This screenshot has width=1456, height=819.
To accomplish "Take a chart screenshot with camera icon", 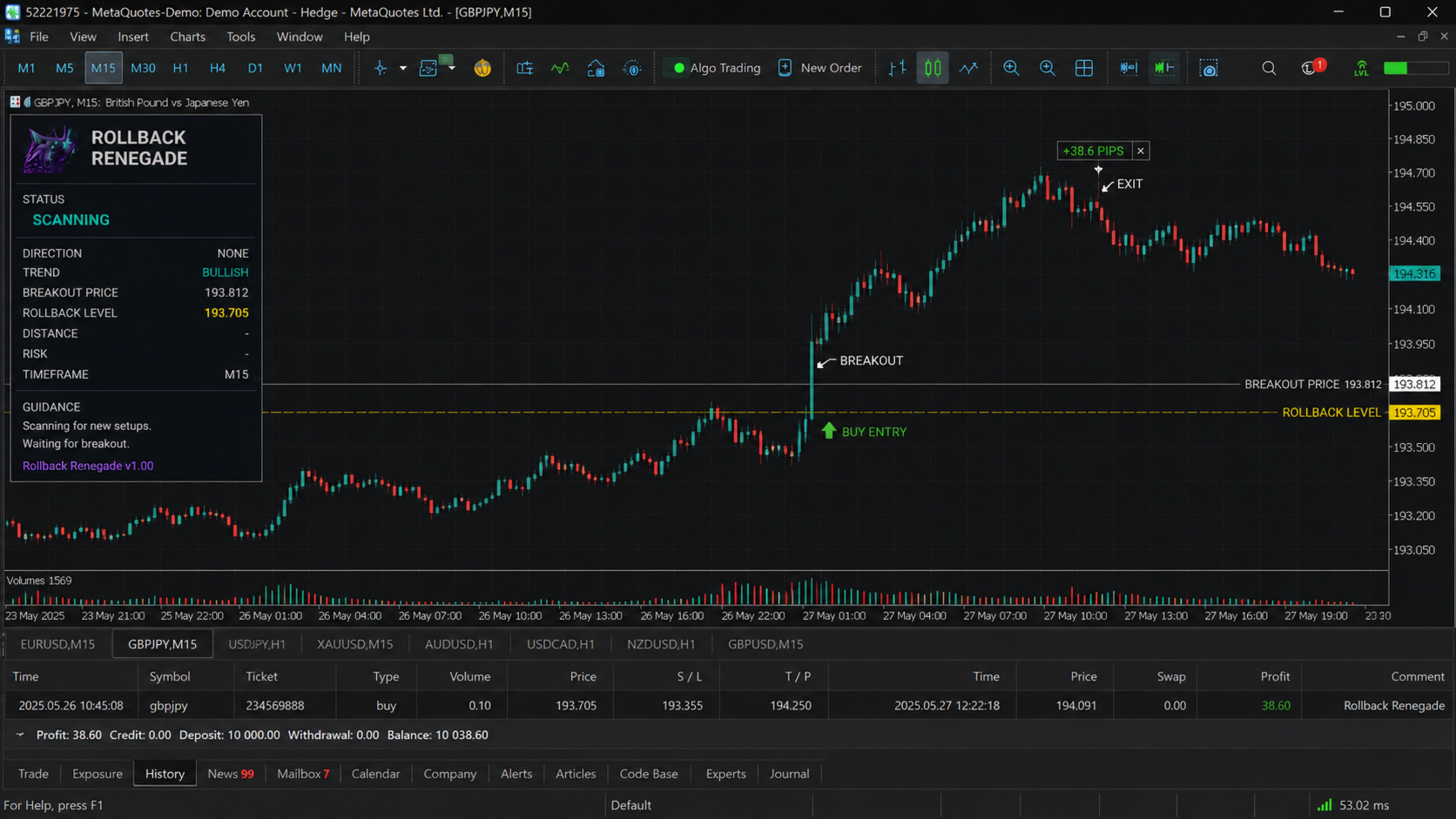I will (x=1209, y=68).
